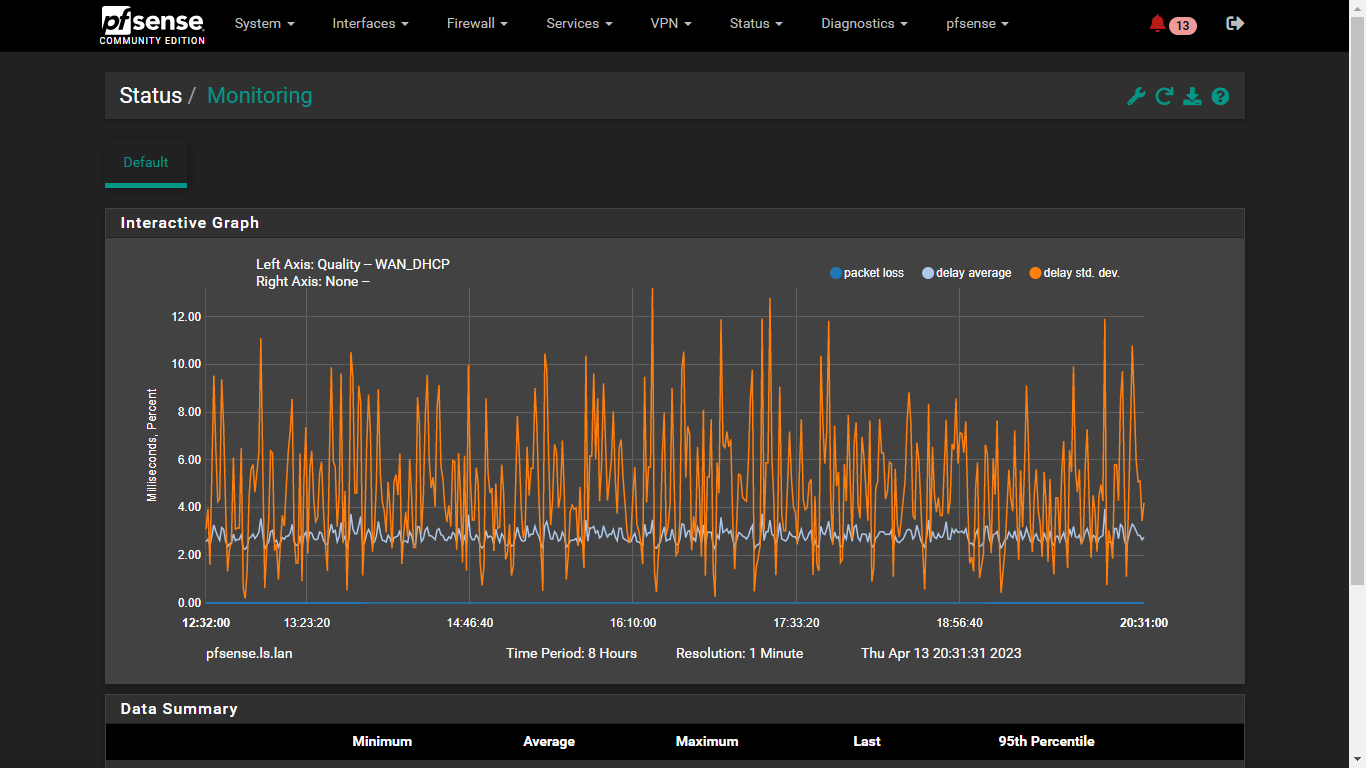Toggle delay std. dev. legend series
This screenshot has width=1366, height=768.
(x=1074, y=273)
